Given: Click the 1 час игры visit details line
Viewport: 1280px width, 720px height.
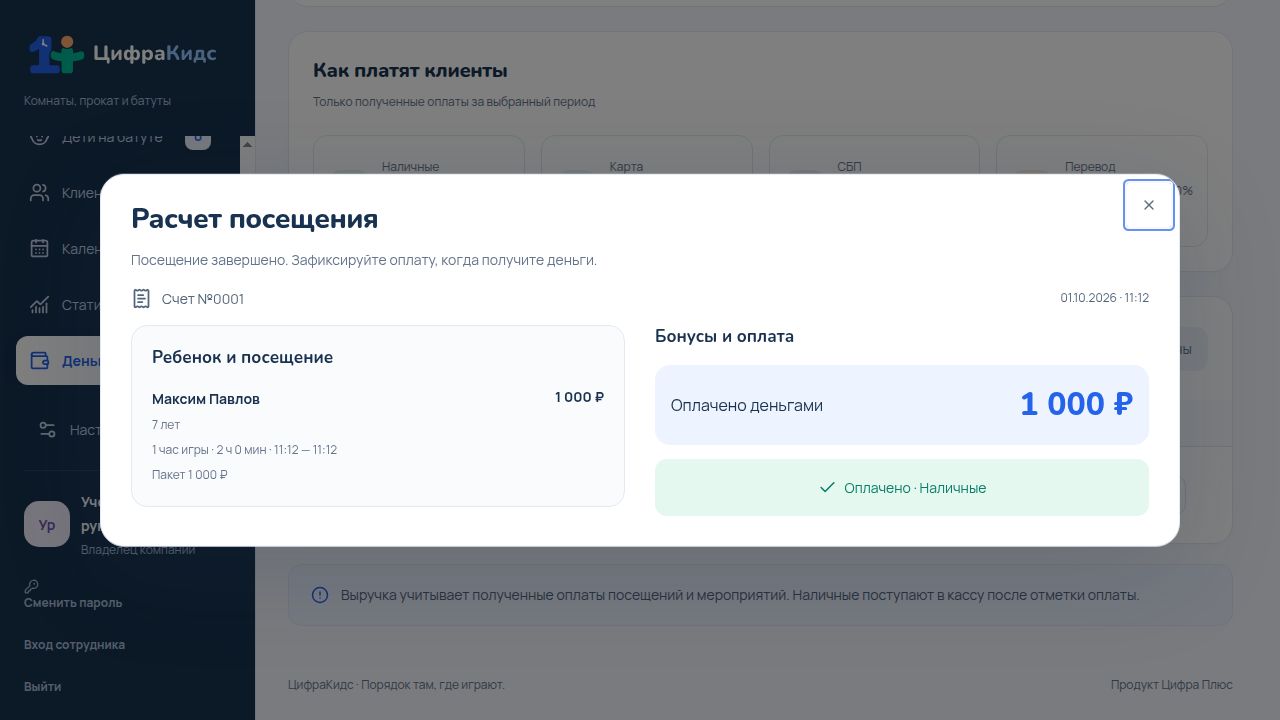Looking at the screenshot, I should coord(245,450).
